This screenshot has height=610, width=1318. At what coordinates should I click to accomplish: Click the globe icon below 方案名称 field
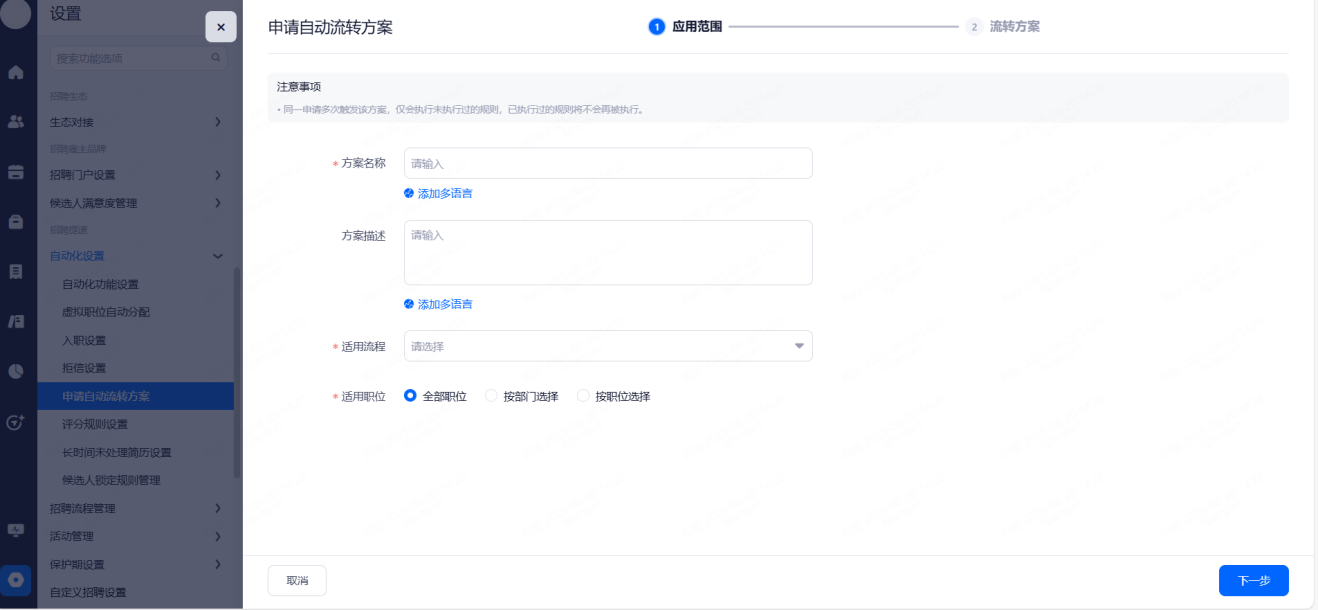click(409, 193)
